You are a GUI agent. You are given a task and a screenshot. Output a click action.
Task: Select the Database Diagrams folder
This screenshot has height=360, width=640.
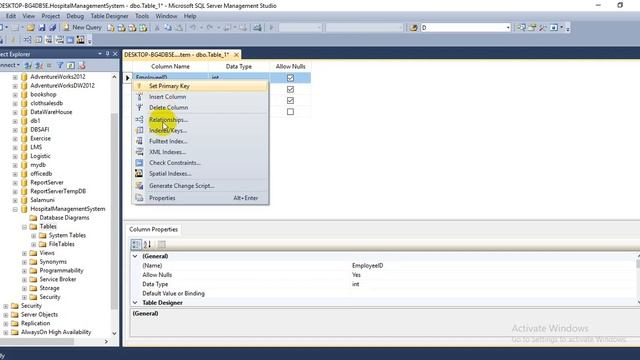pos(64,218)
